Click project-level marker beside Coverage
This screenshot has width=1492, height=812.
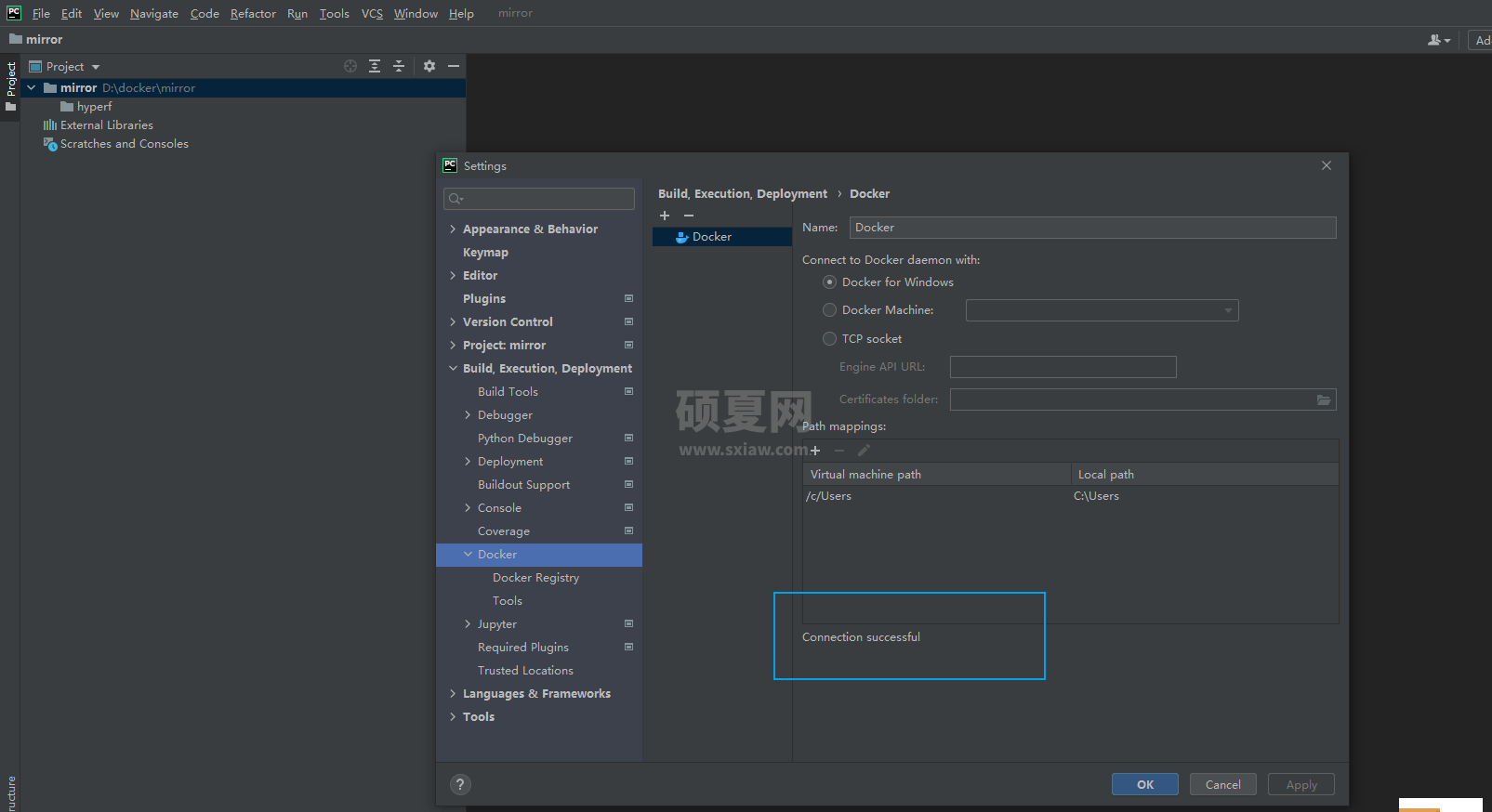coord(629,530)
